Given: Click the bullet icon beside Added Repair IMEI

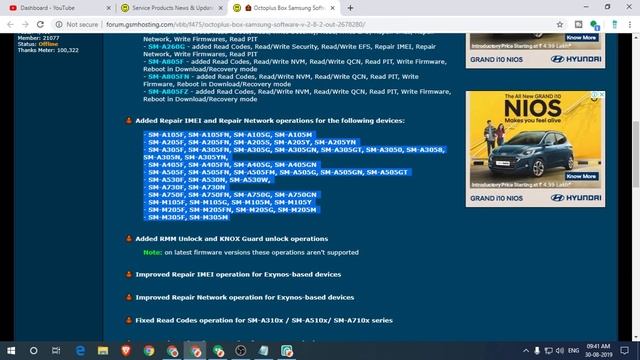Looking at the screenshot, I should tap(129, 120).
